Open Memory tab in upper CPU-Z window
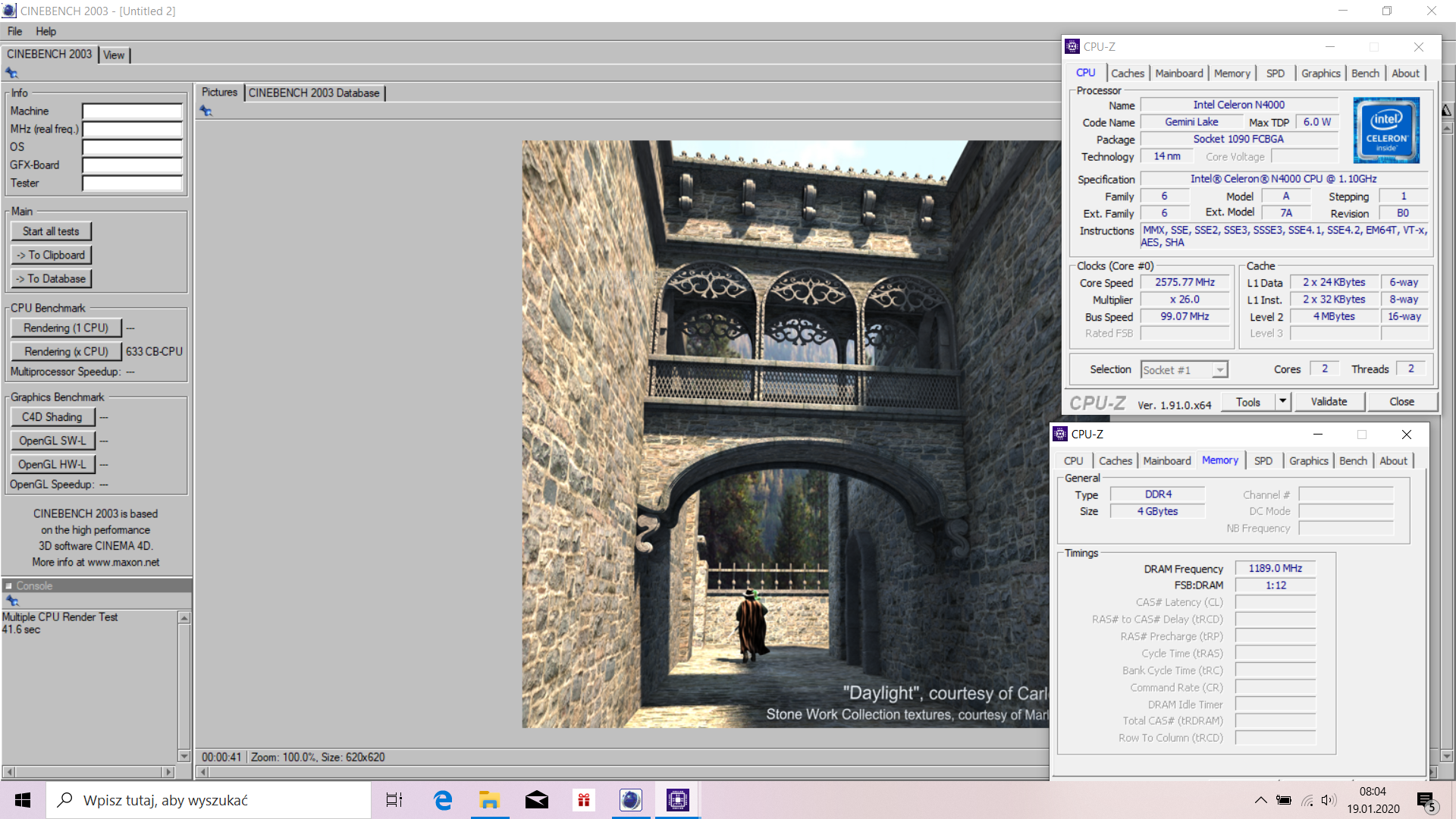 coord(1232,73)
